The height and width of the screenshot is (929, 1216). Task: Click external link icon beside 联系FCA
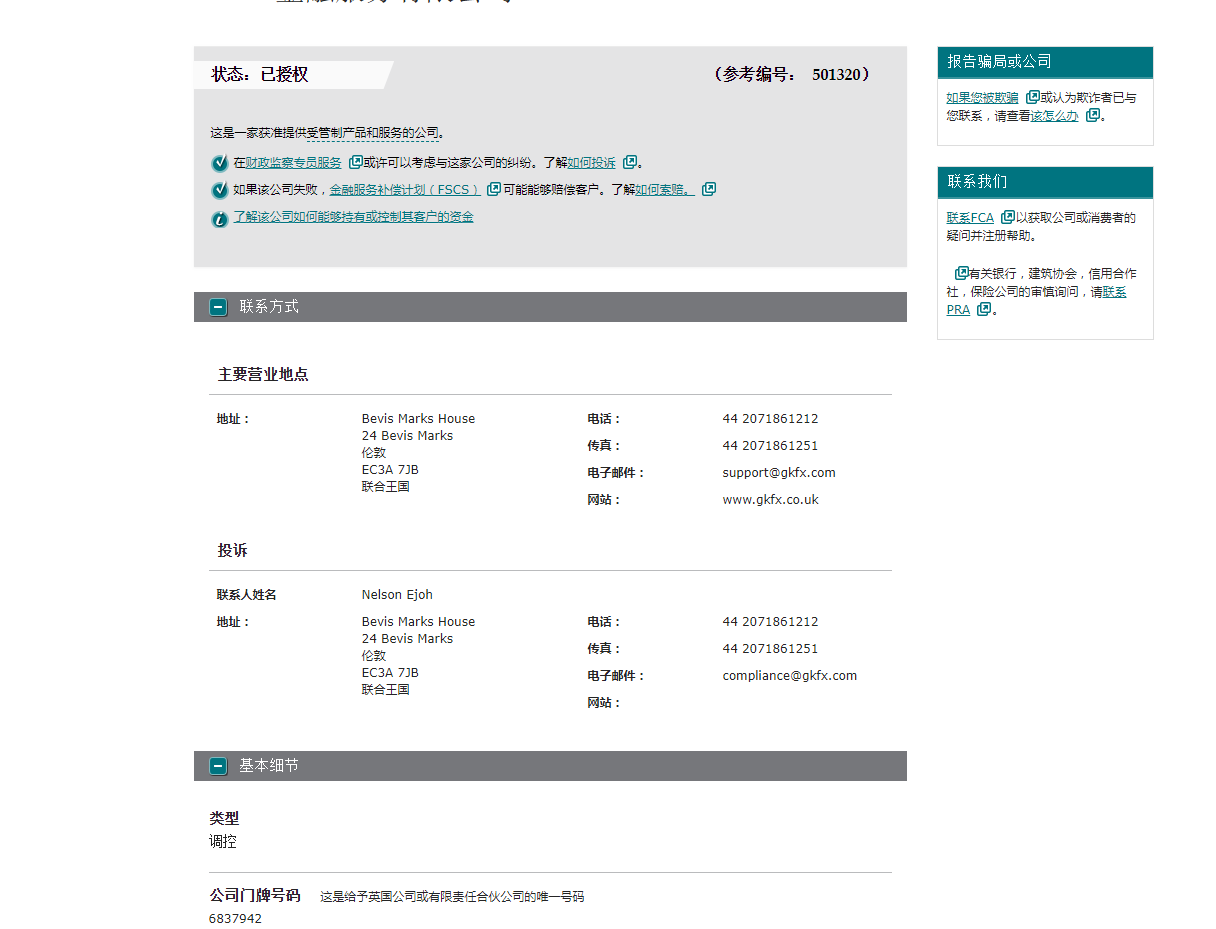(1006, 216)
